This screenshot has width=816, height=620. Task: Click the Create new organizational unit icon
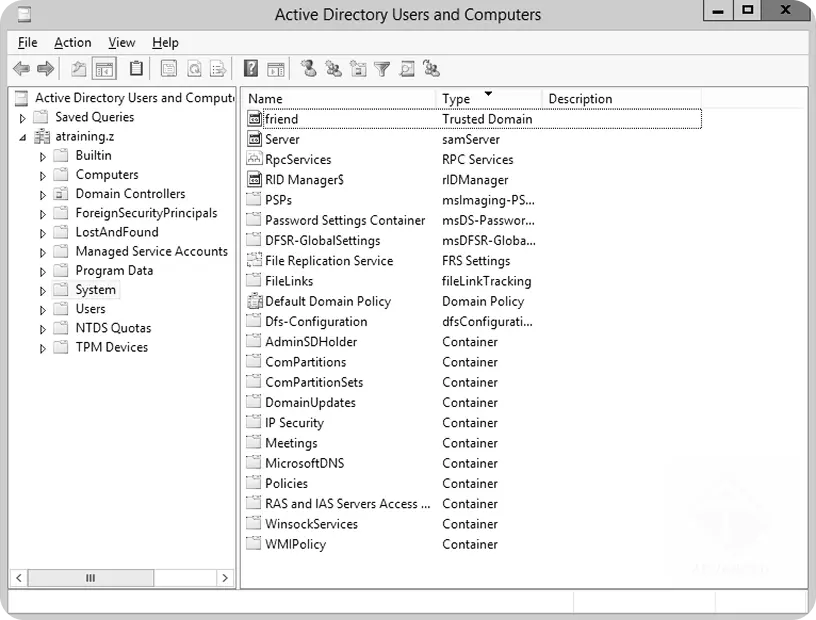coord(358,68)
